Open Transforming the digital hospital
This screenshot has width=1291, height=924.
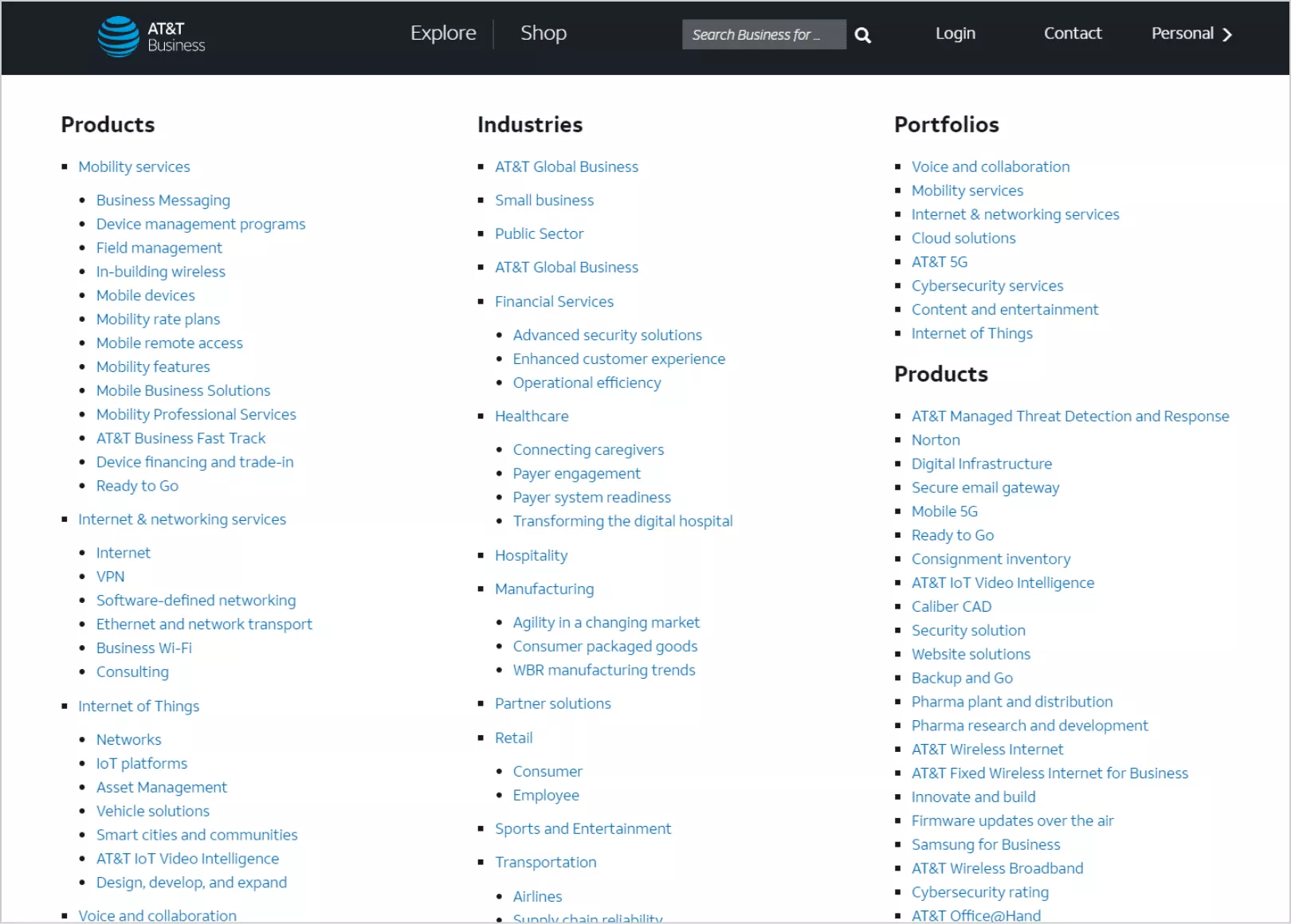pos(623,522)
